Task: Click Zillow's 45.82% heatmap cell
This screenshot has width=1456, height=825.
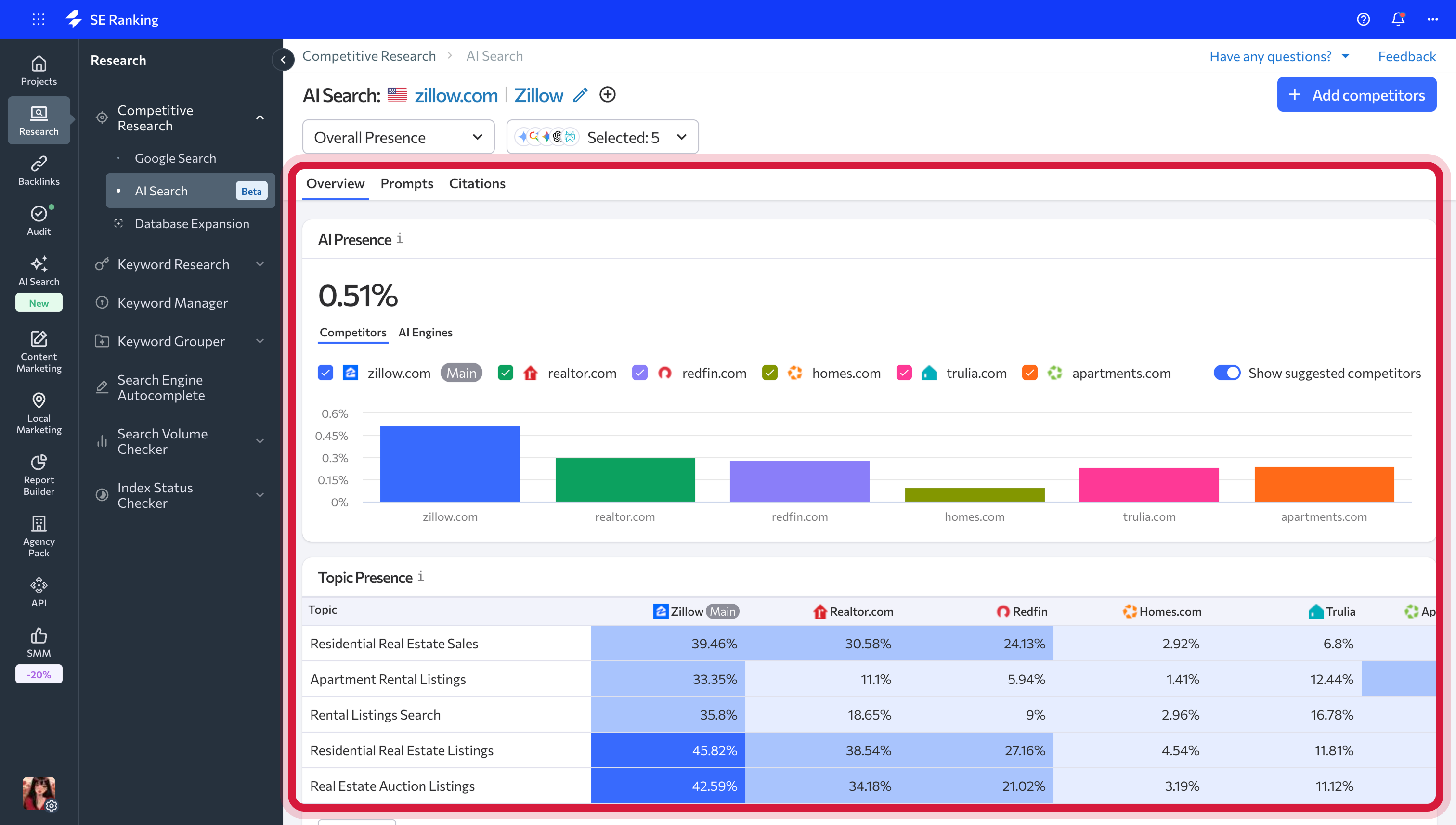Action: tap(668, 750)
